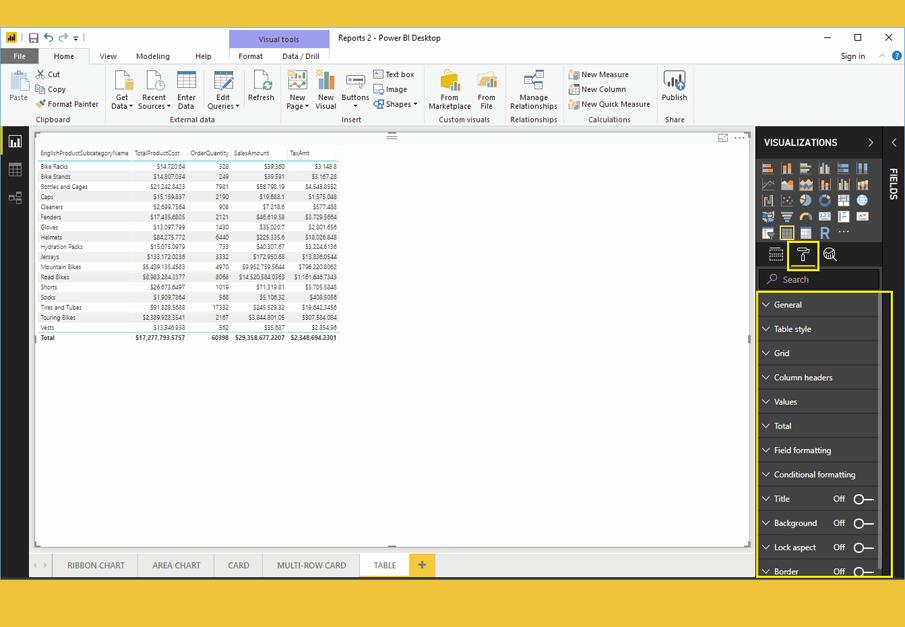
Task: Go to the MULTI-ROW CARD page tab
Action: (312, 565)
